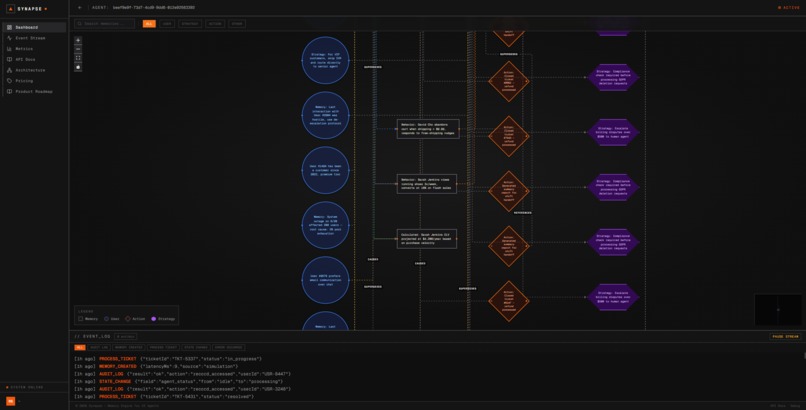Zoom out of the graph canvas

tap(78, 49)
